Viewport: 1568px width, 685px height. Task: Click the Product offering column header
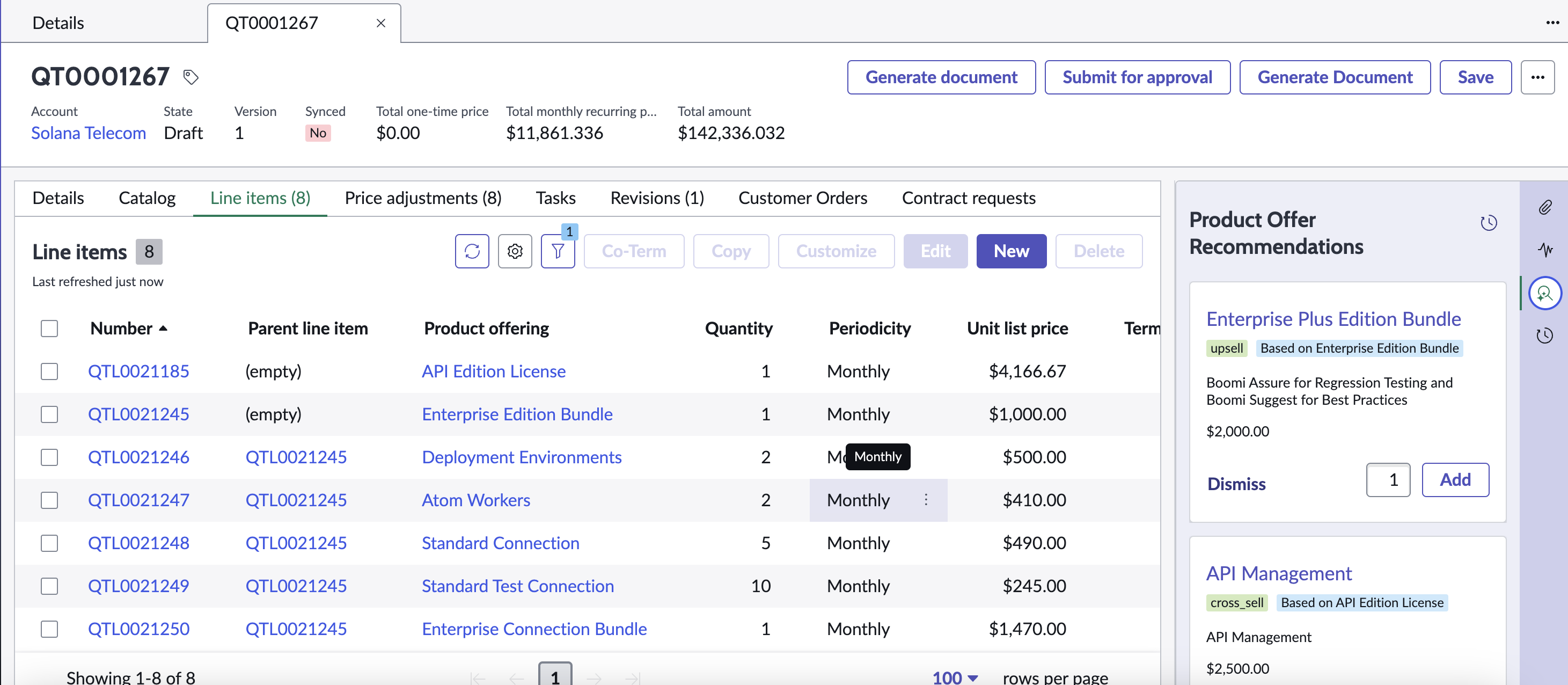click(486, 329)
